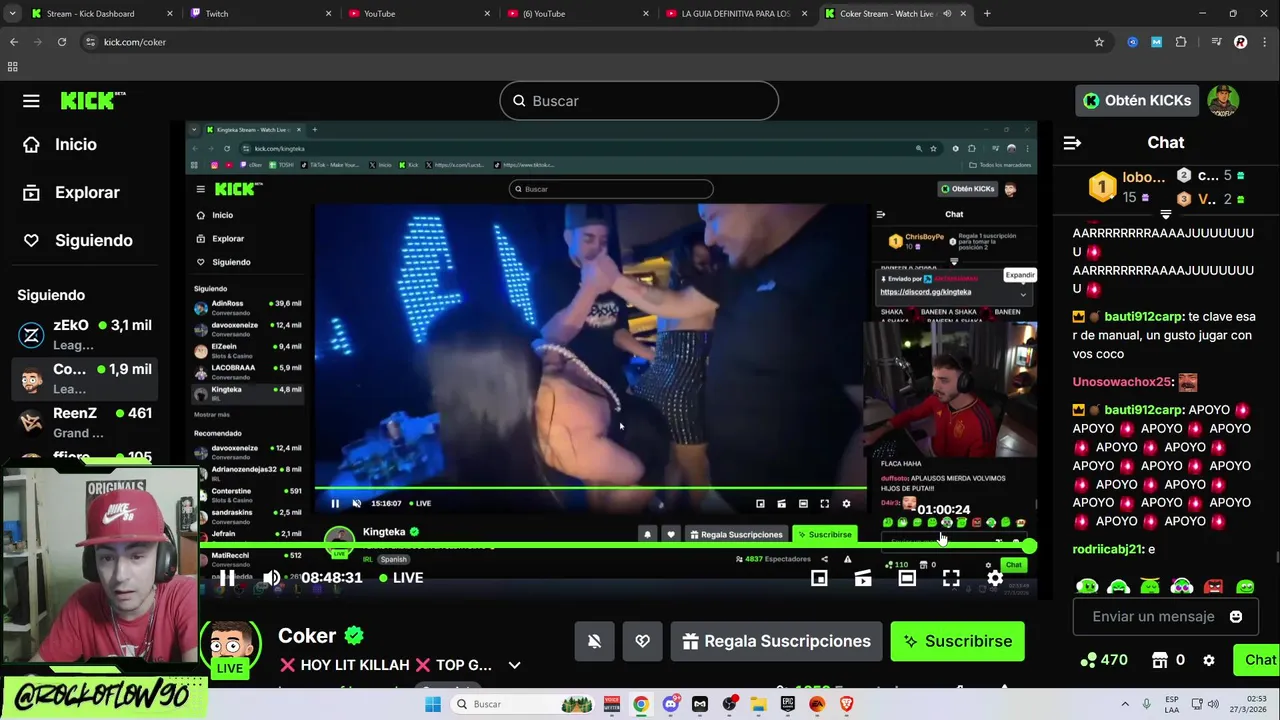Open the Windows Start menu
This screenshot has height=720, width=1280.
tap(432, 704)
